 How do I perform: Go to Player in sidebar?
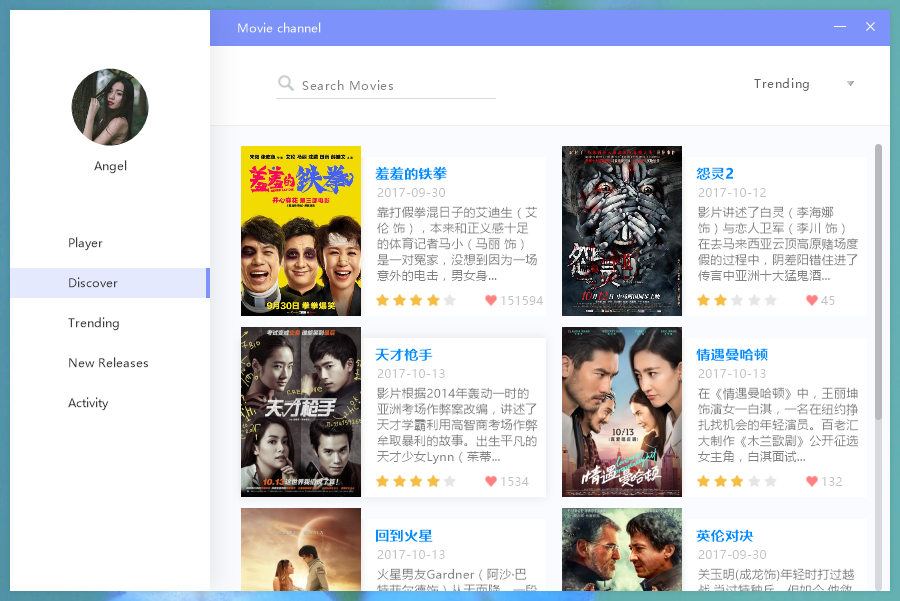coord(110,243)
